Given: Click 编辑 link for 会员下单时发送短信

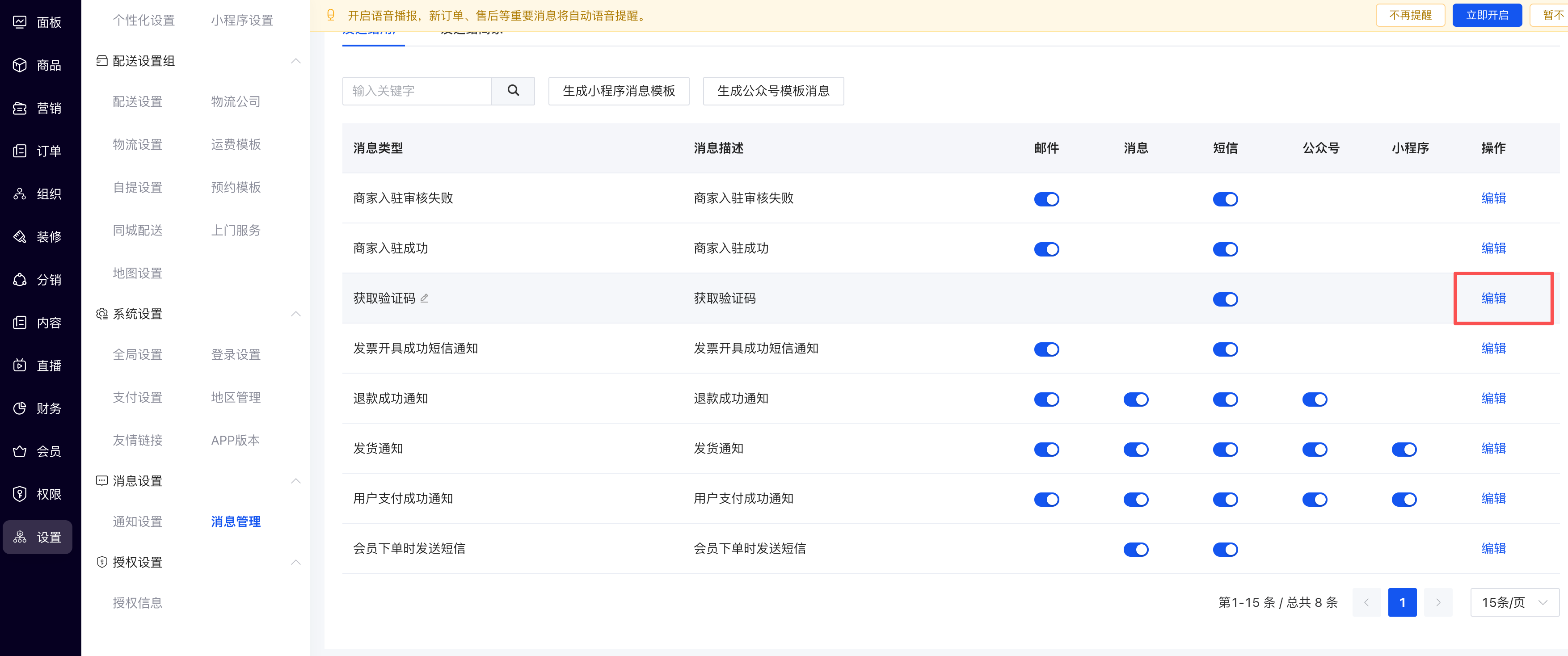Looking at the screenshot, I should tap(1493, 548).
